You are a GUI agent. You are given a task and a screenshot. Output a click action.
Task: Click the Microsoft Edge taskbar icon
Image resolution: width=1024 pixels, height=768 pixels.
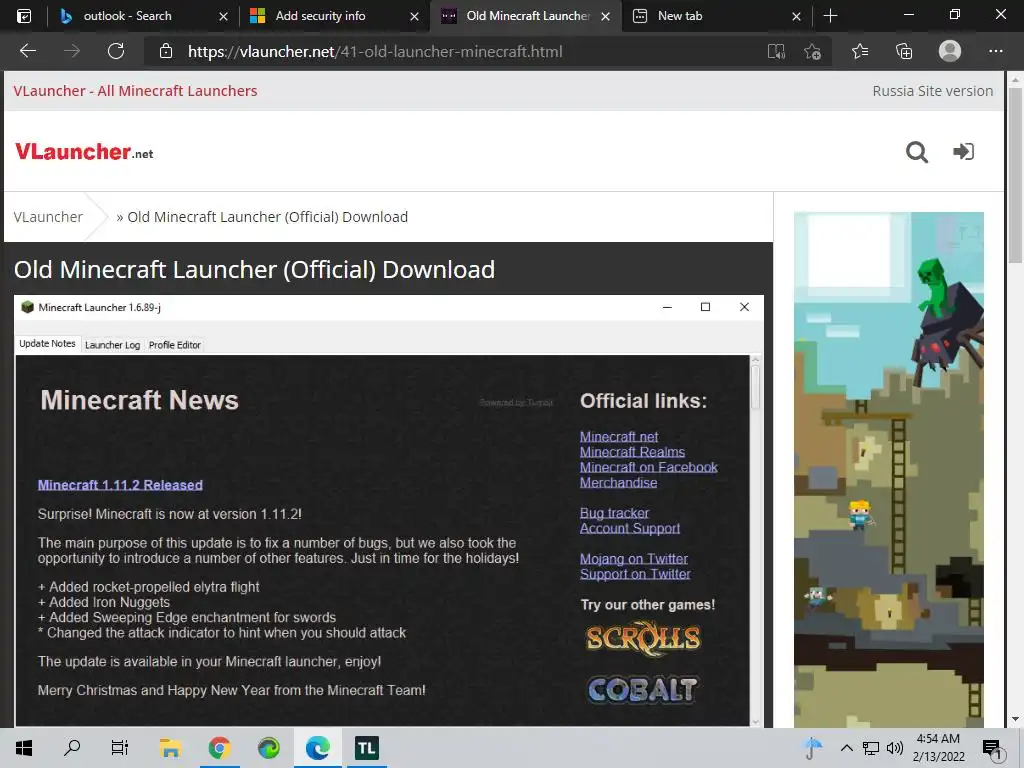click(x=317, y=748)
